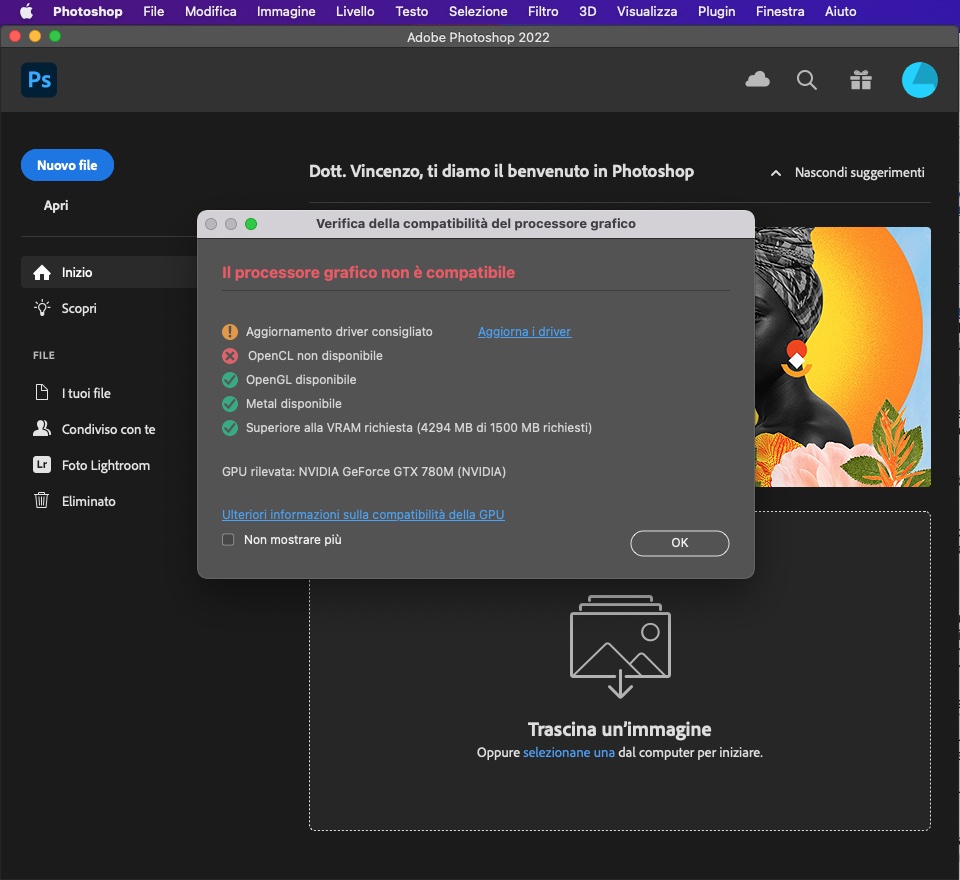The width and height of the screenshot is (960, 880).
Task: Click the GPU rilevata NVIDIA GeForce text
Action: [364, 472]
